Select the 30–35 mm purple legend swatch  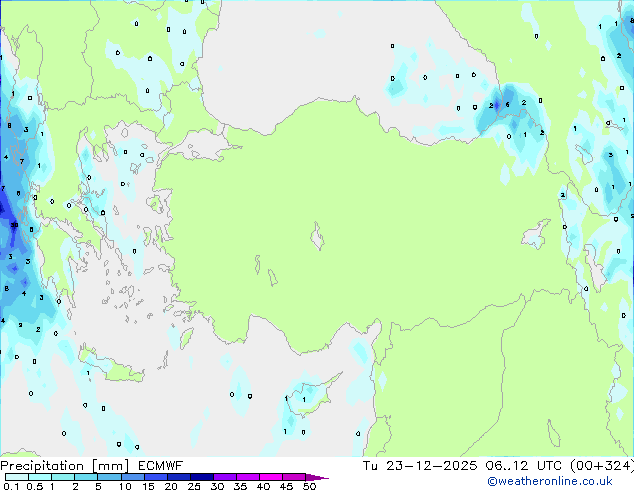pyautogui.click(x=224, y=477)
